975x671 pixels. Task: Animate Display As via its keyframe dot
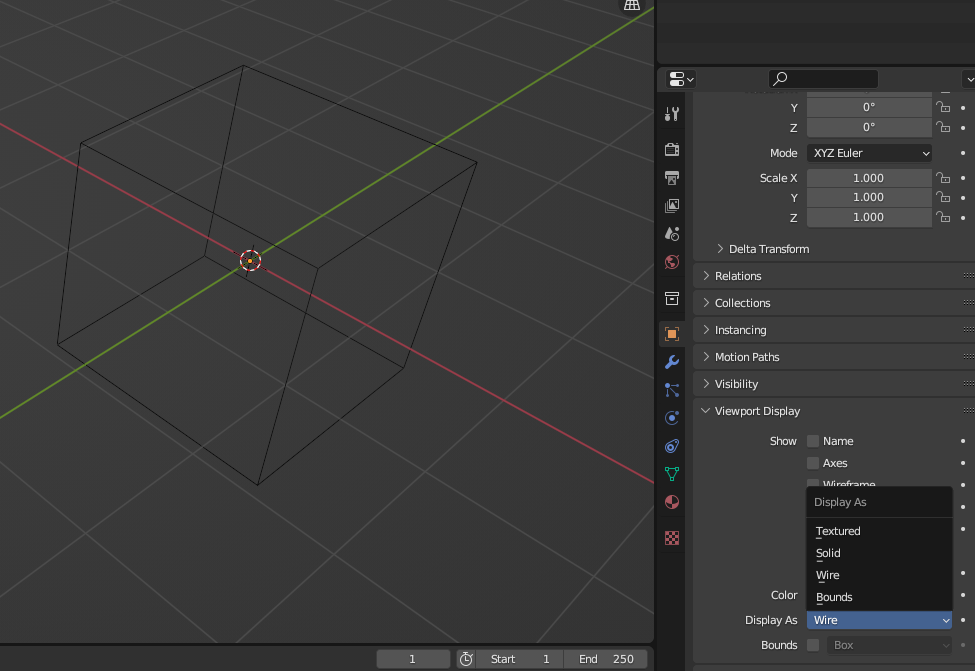(963, 620)
